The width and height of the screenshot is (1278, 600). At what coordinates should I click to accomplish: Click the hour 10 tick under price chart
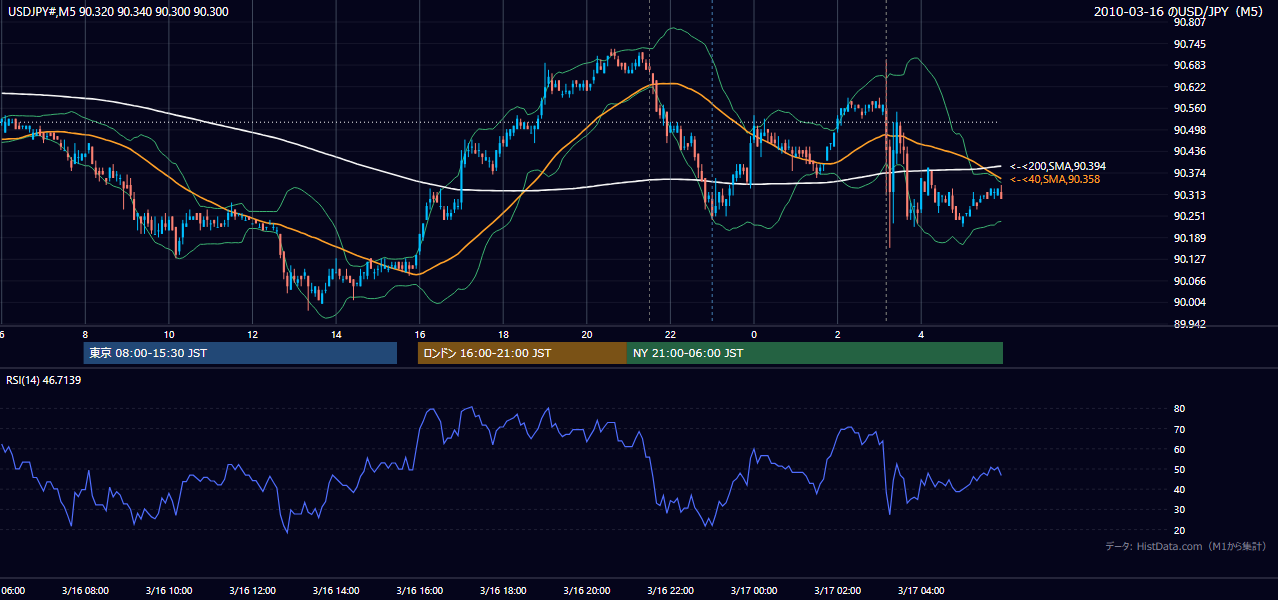tap(169, 335)
